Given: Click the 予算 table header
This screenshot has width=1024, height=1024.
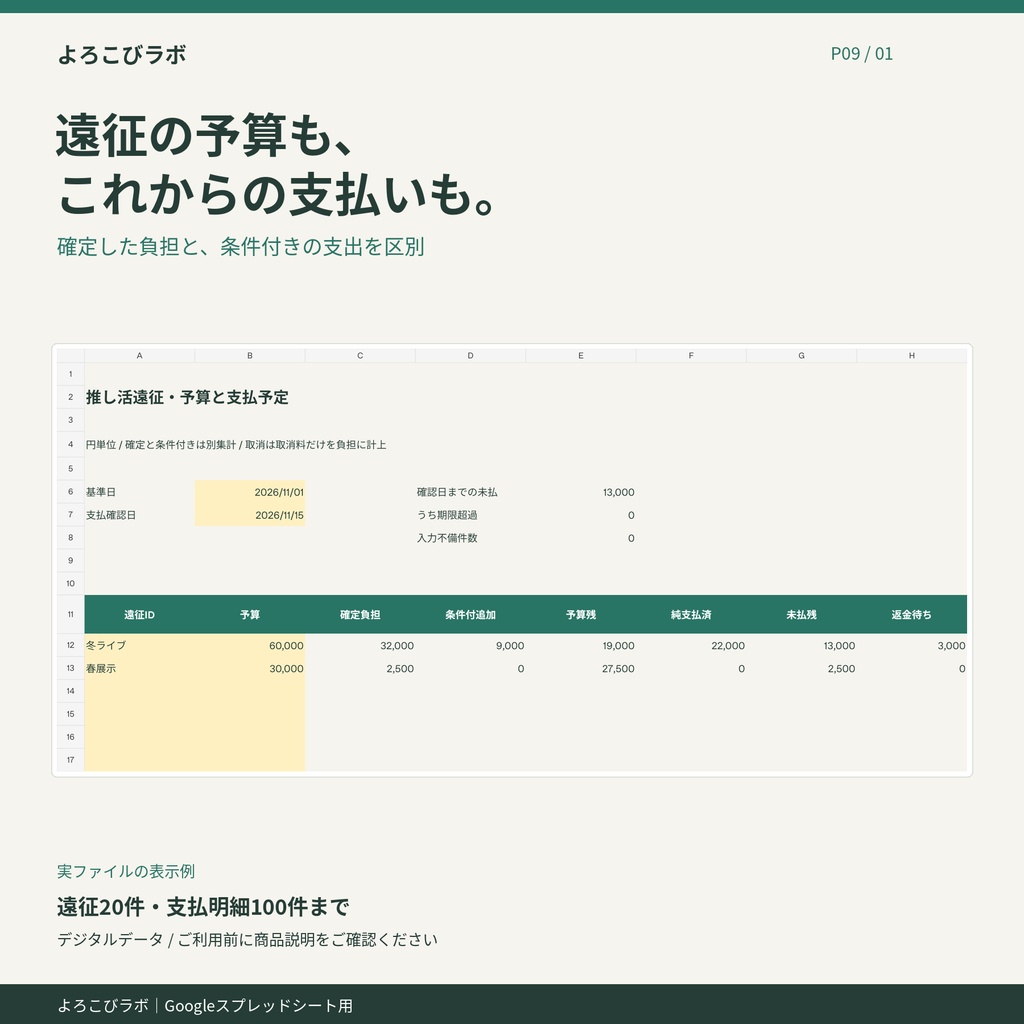Looking at the screenshot, I should click(x=249, y=615).
